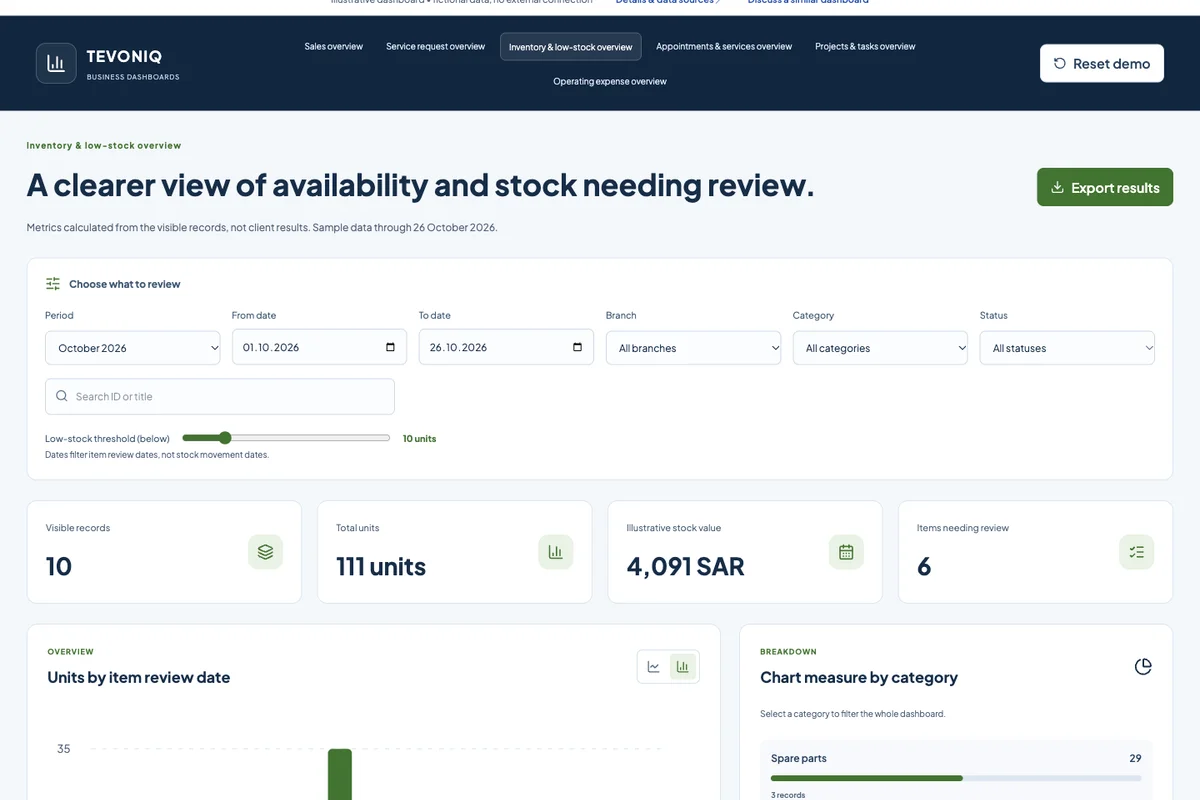Click the Low-stock threshold slider handle
This screenshot has height=800, width=1200.
(225, 438)
